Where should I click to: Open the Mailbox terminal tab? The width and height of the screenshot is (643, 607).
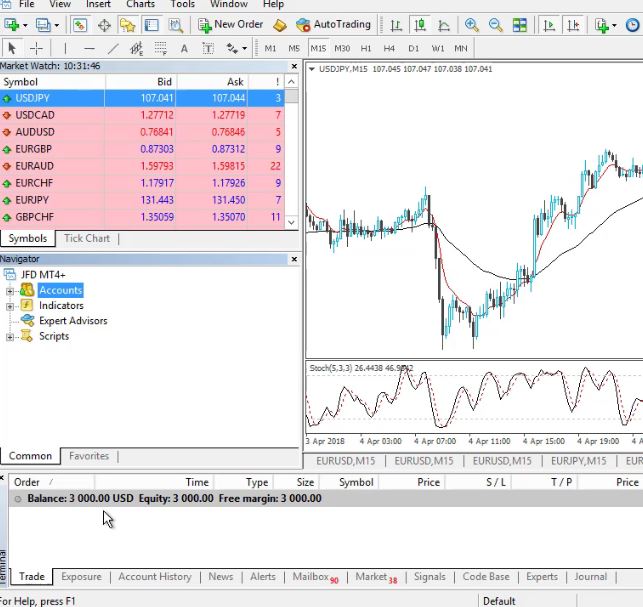[x=315, y=577]
